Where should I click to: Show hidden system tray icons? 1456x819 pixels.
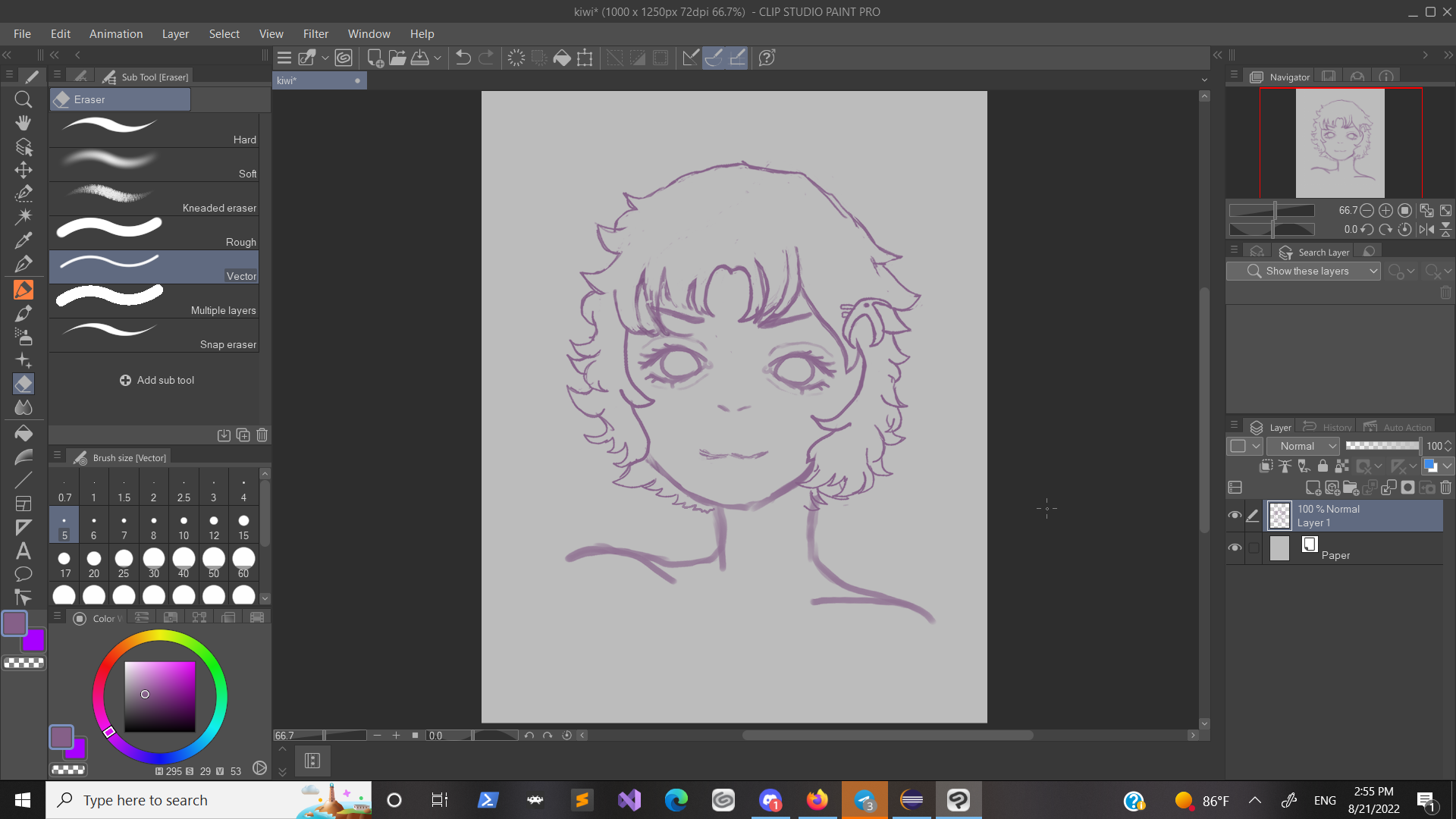1255,800
